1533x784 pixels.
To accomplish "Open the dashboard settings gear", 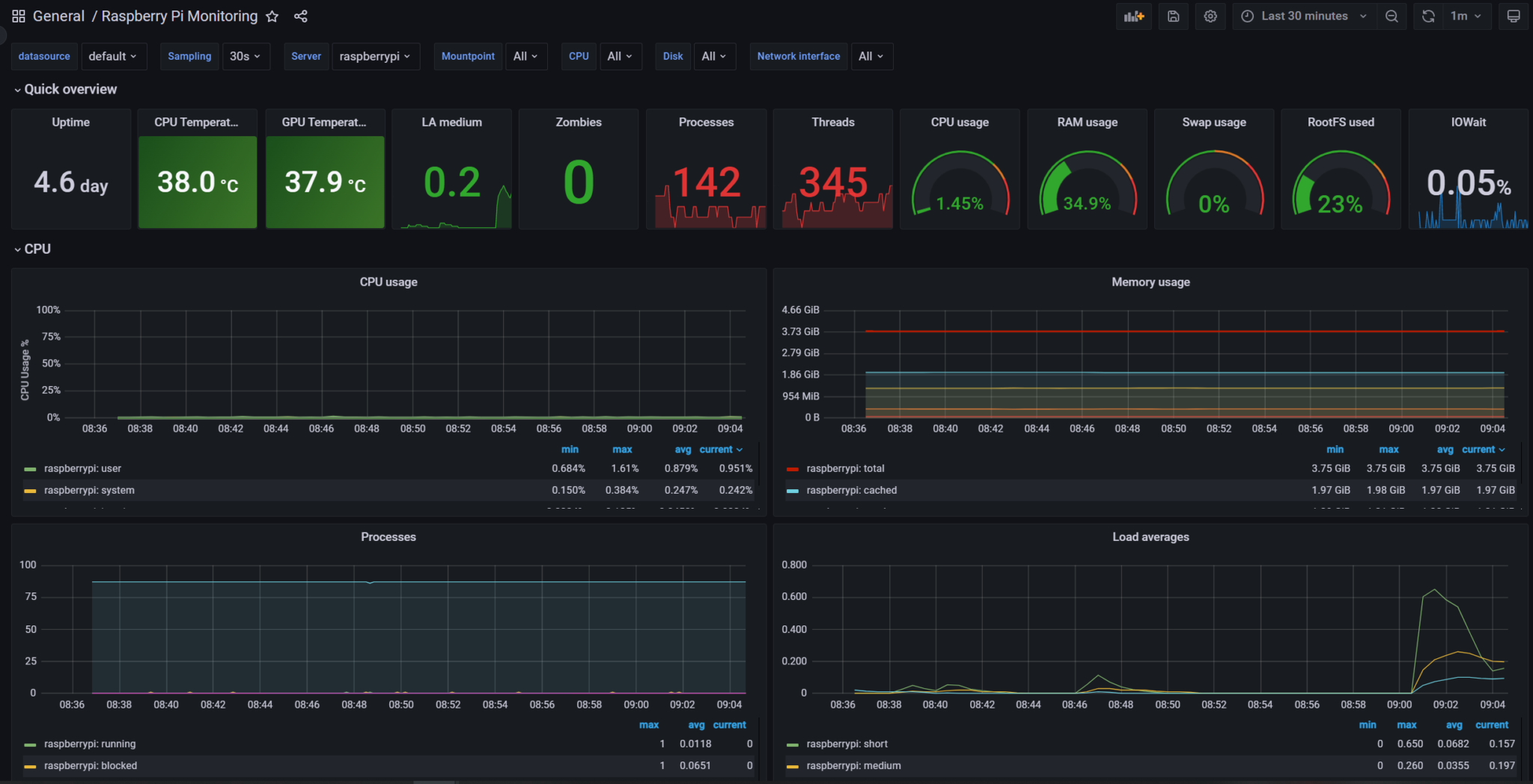I will (x=1210, y=16).
